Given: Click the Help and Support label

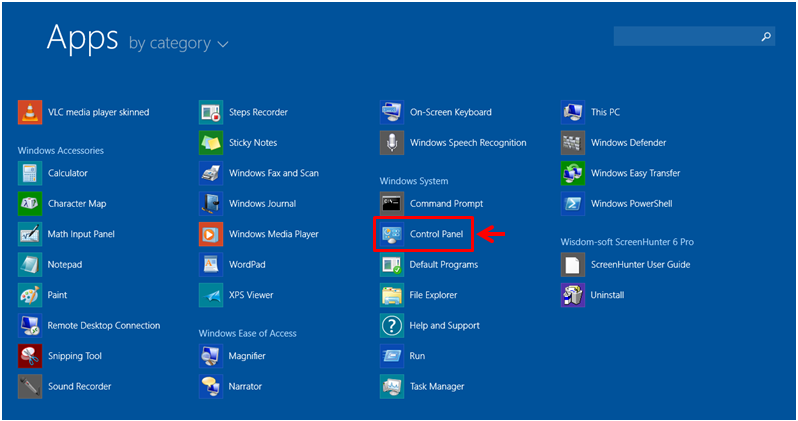Looking at the screenshot, I should click(444, 326).
